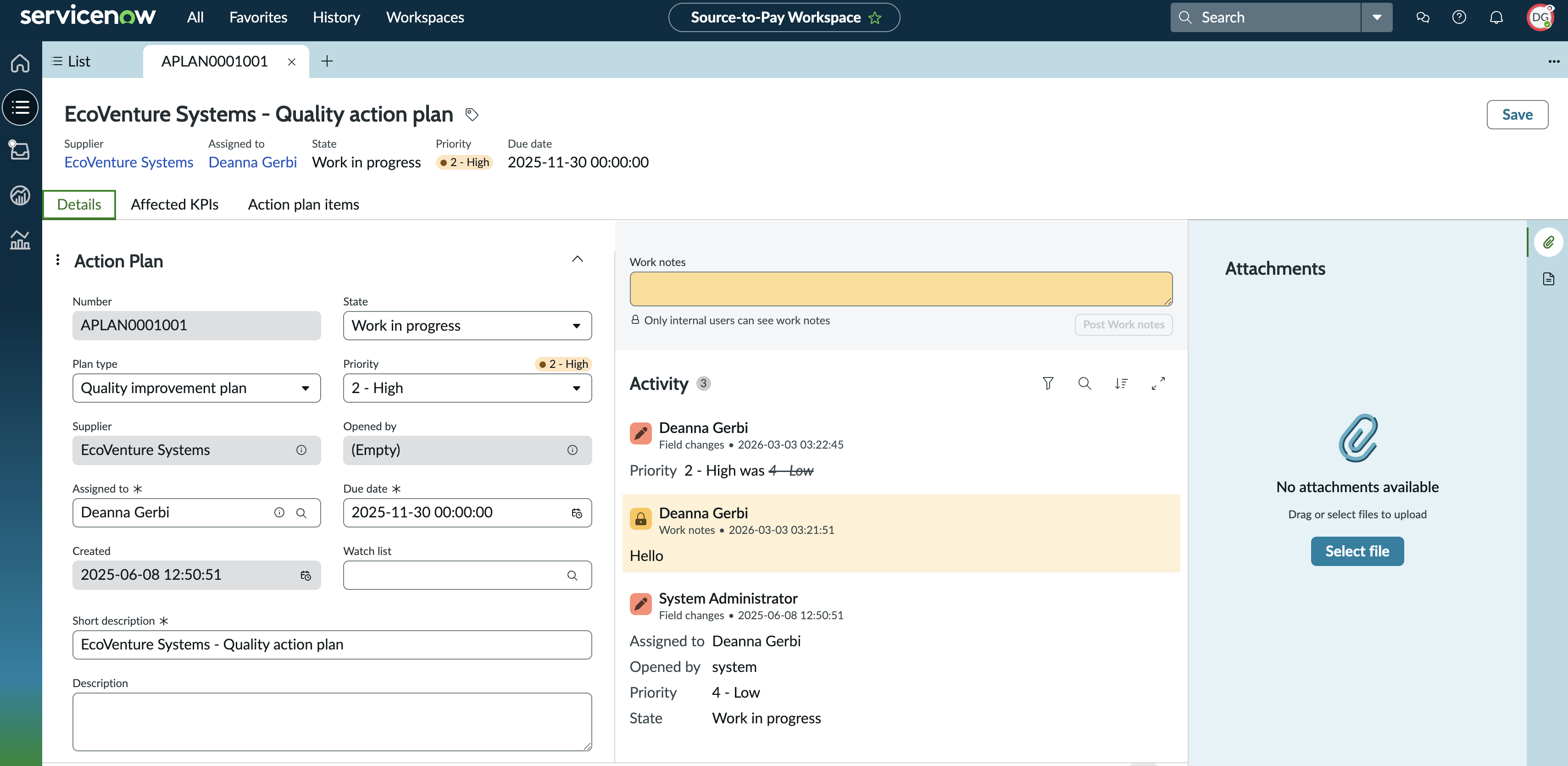This screenshot has height=766, width=1568.
Task: Switch to the List tab
Action: click(72, 61)
